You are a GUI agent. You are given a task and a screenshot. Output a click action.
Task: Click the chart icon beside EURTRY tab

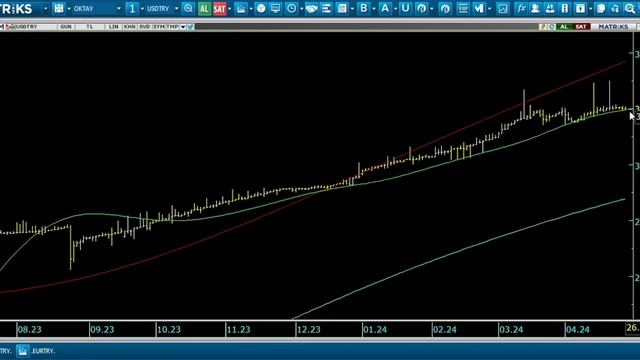pyautogui.click(x=22, y=351)
